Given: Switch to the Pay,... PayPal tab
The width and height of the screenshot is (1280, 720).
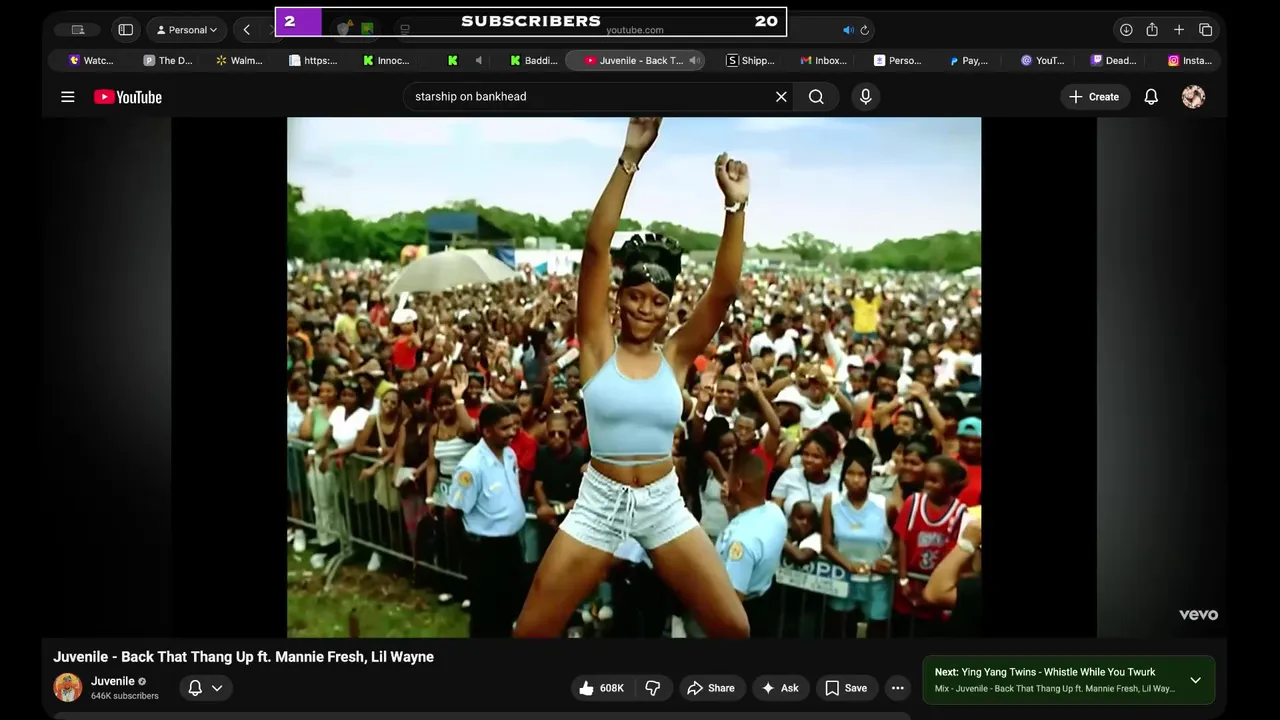Looking at the screenshot, I should pos(969,61).
